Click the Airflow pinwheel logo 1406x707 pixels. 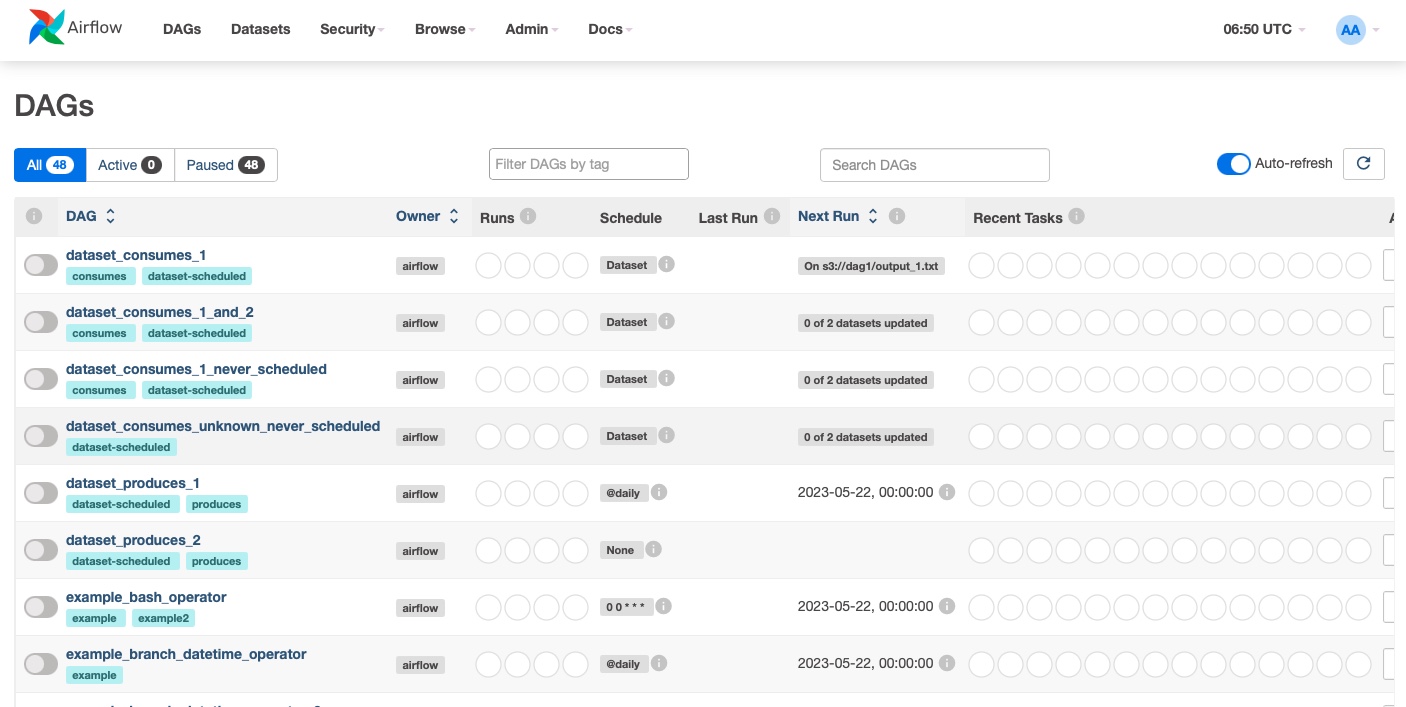[46, 28]
